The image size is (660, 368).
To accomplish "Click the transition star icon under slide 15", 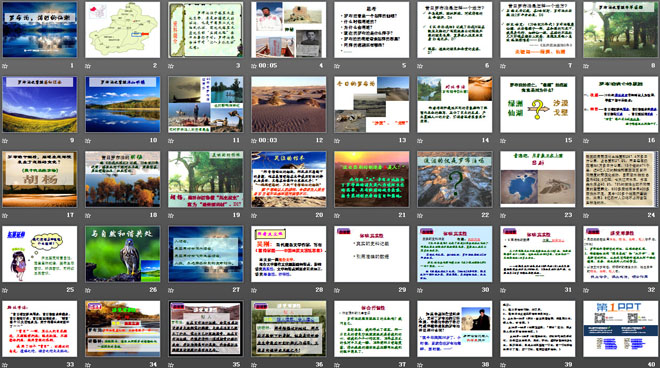I will (503, 141).
